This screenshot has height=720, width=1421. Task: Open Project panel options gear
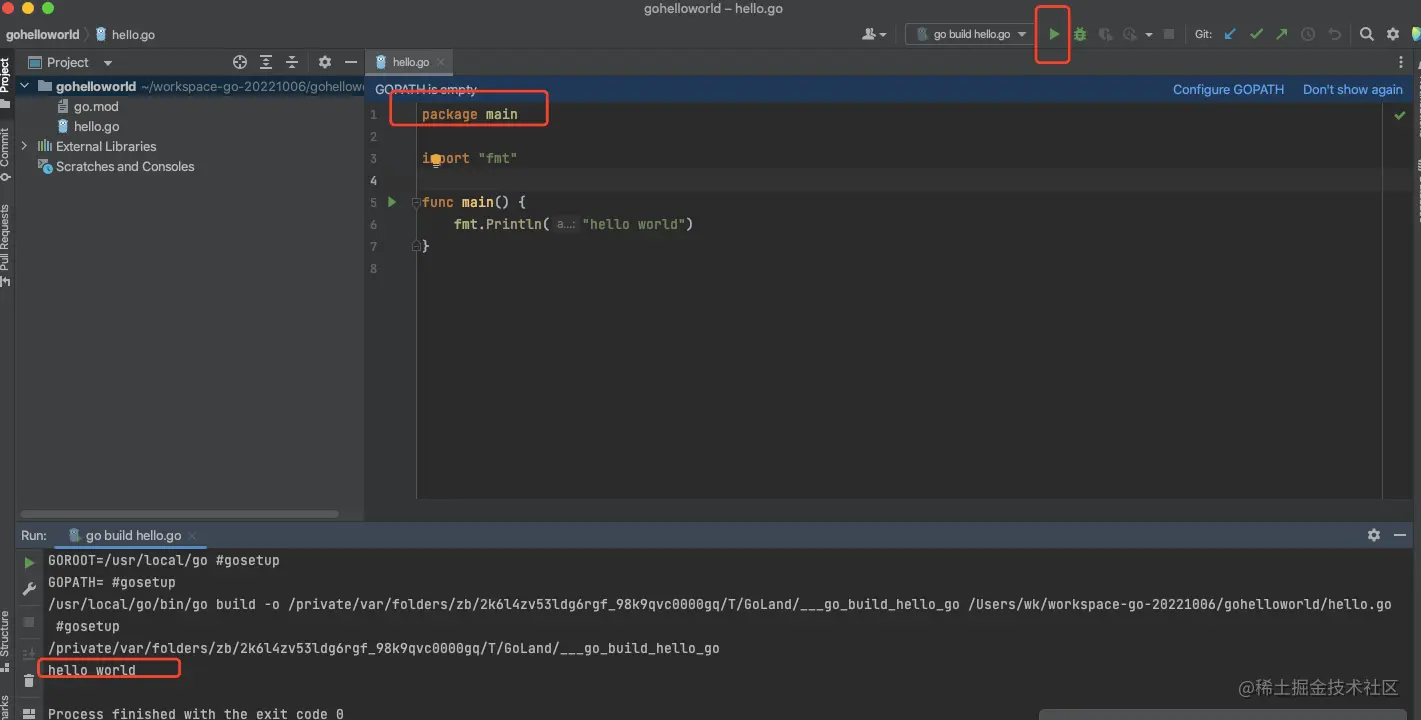(x=325, y=62)
